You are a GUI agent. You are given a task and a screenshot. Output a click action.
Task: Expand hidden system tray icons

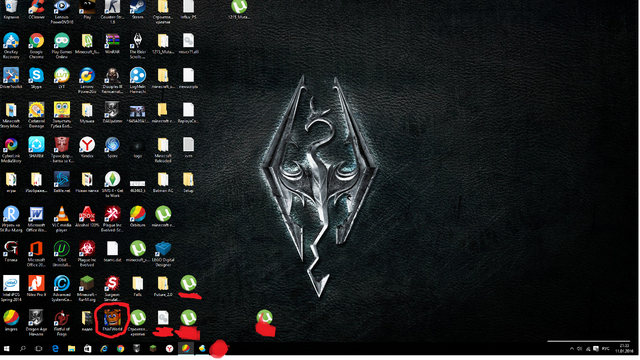[x=572, y=349]
